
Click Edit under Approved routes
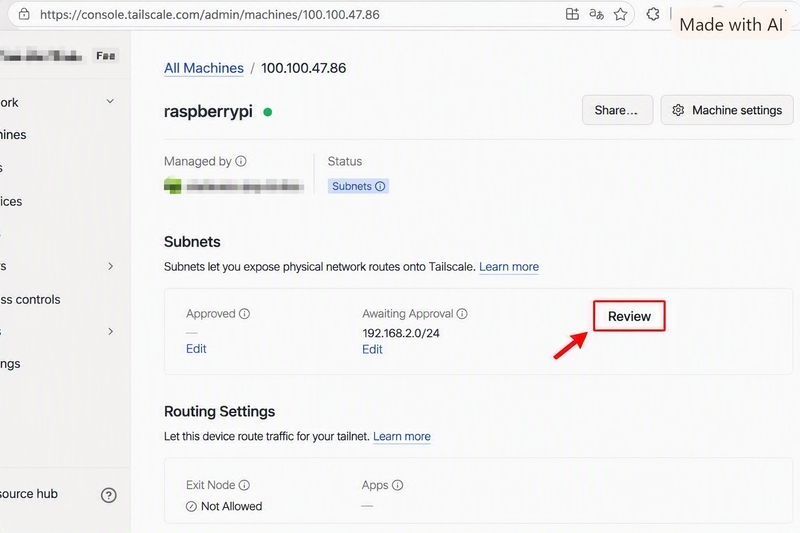(x=196, y=349)
